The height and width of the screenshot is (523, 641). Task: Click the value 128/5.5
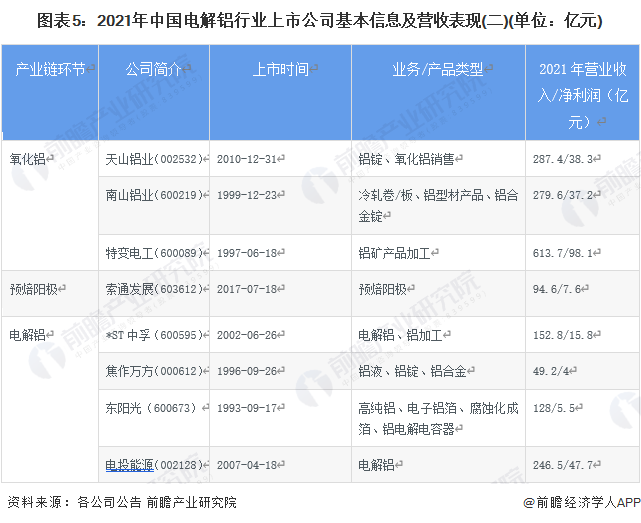(x=554, y=408)
